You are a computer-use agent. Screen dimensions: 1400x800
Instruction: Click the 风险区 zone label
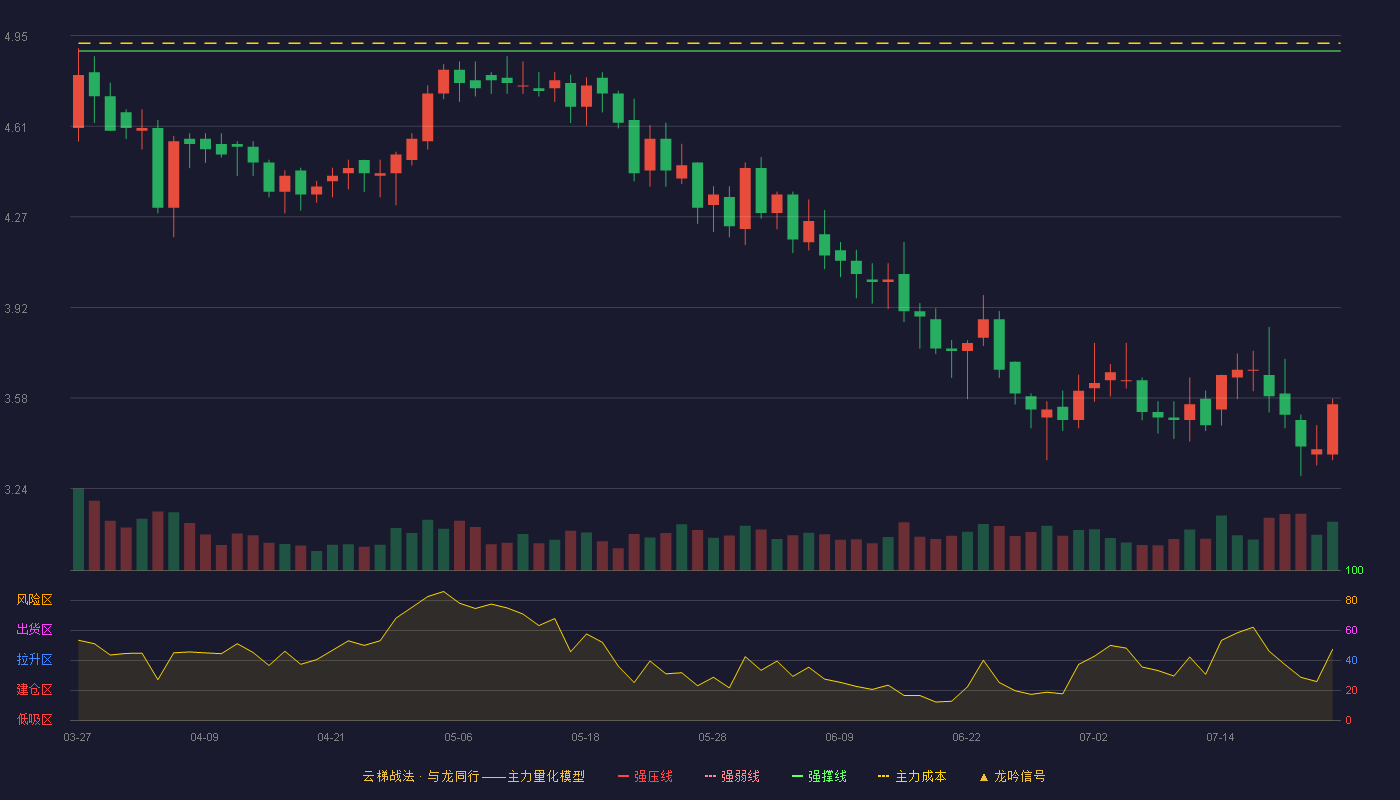coord(34,600)
